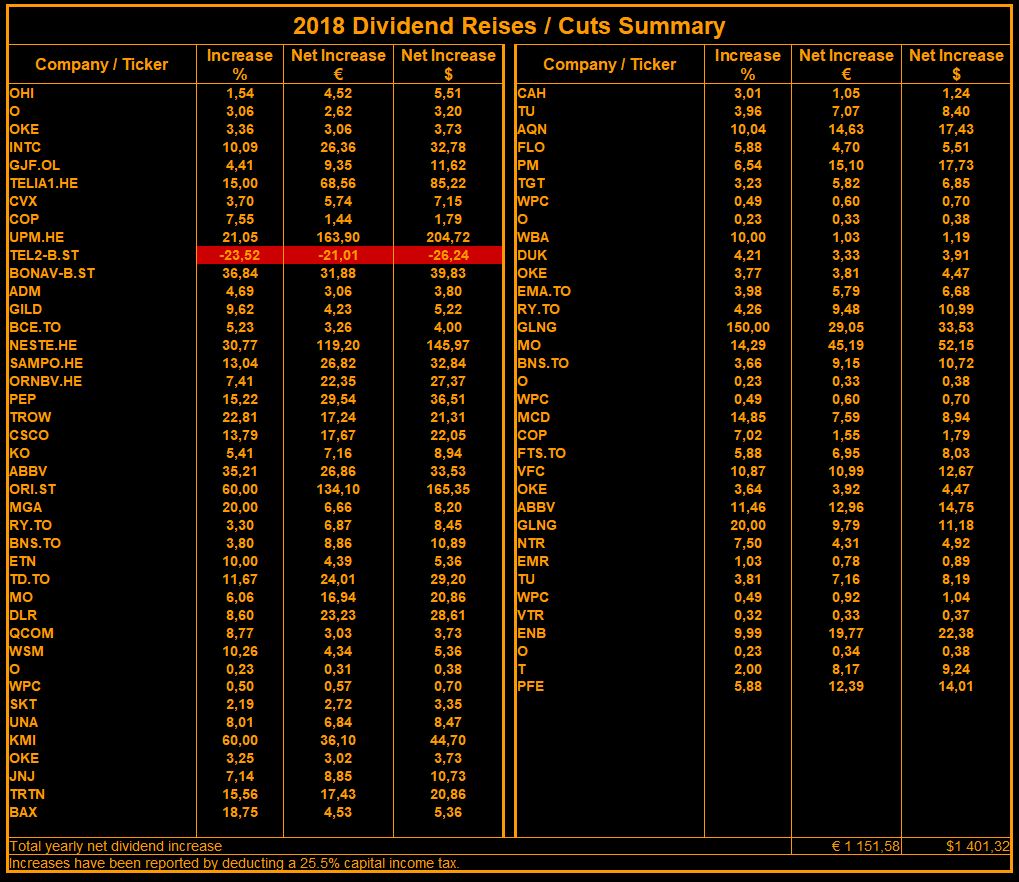Select ORI.ST's 134,10 euro value
The image size is (1019, 882).
[x=338, y=489]
